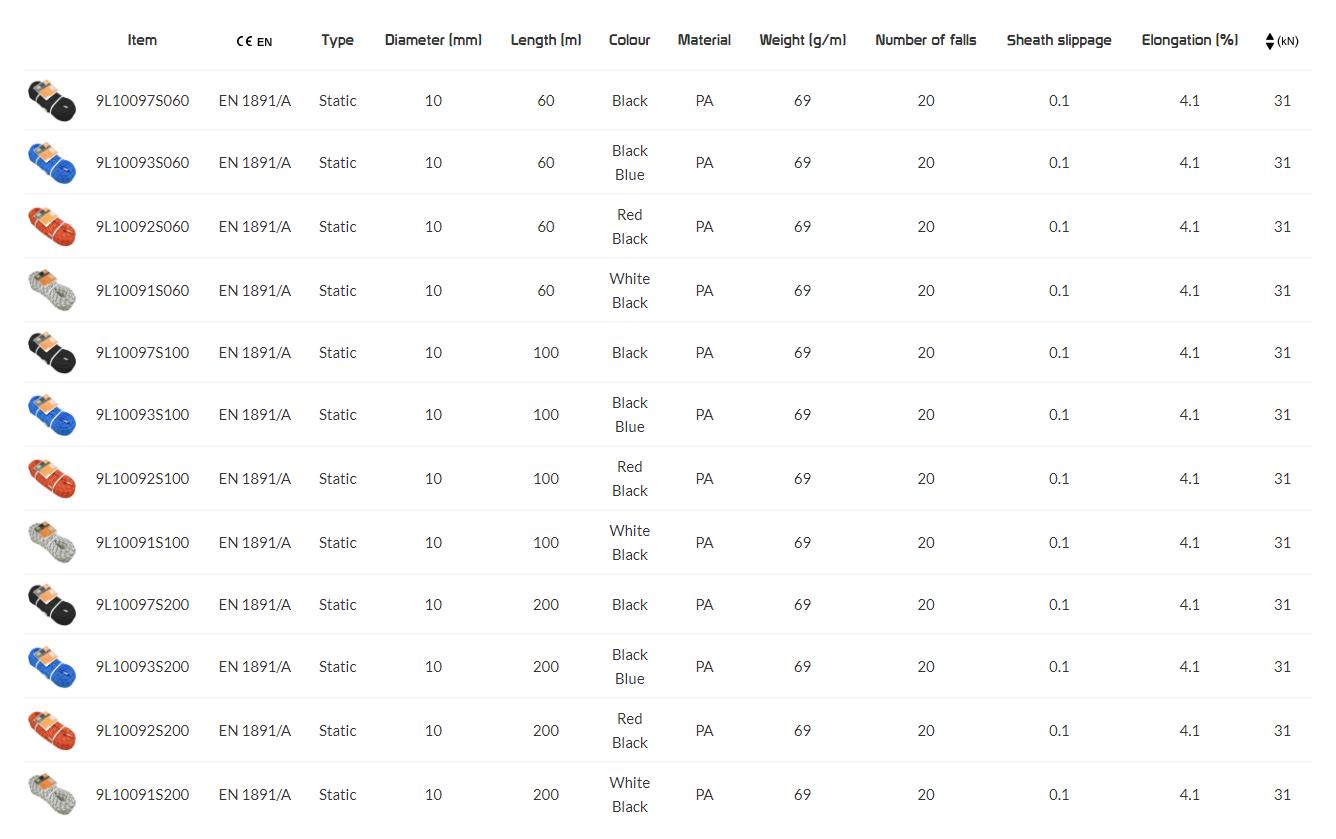Click the Item column header
1336x839 pixels.
pyautogui.click(x=142, y=40)
